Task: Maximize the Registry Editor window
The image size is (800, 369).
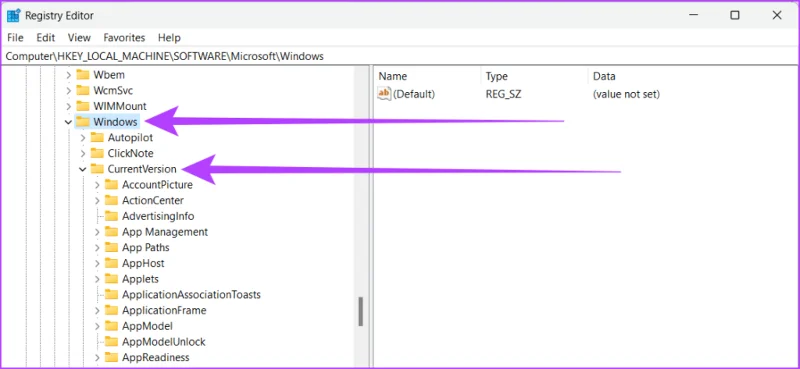Action: pyautogui.click(x=735, y=15)
